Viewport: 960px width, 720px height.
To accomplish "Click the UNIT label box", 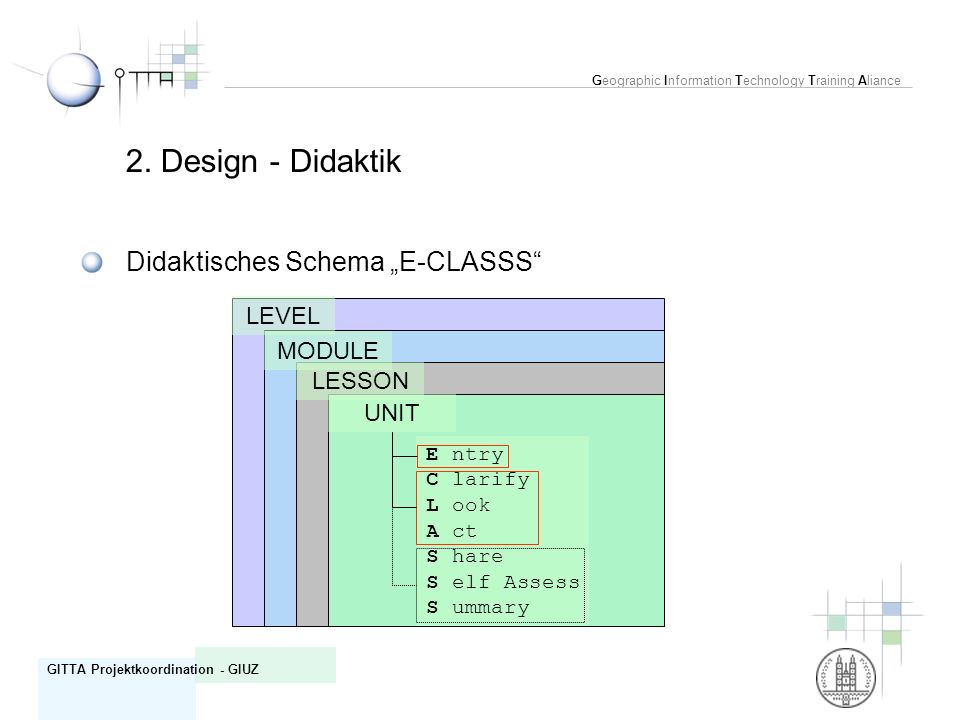I will click(392, 413).
